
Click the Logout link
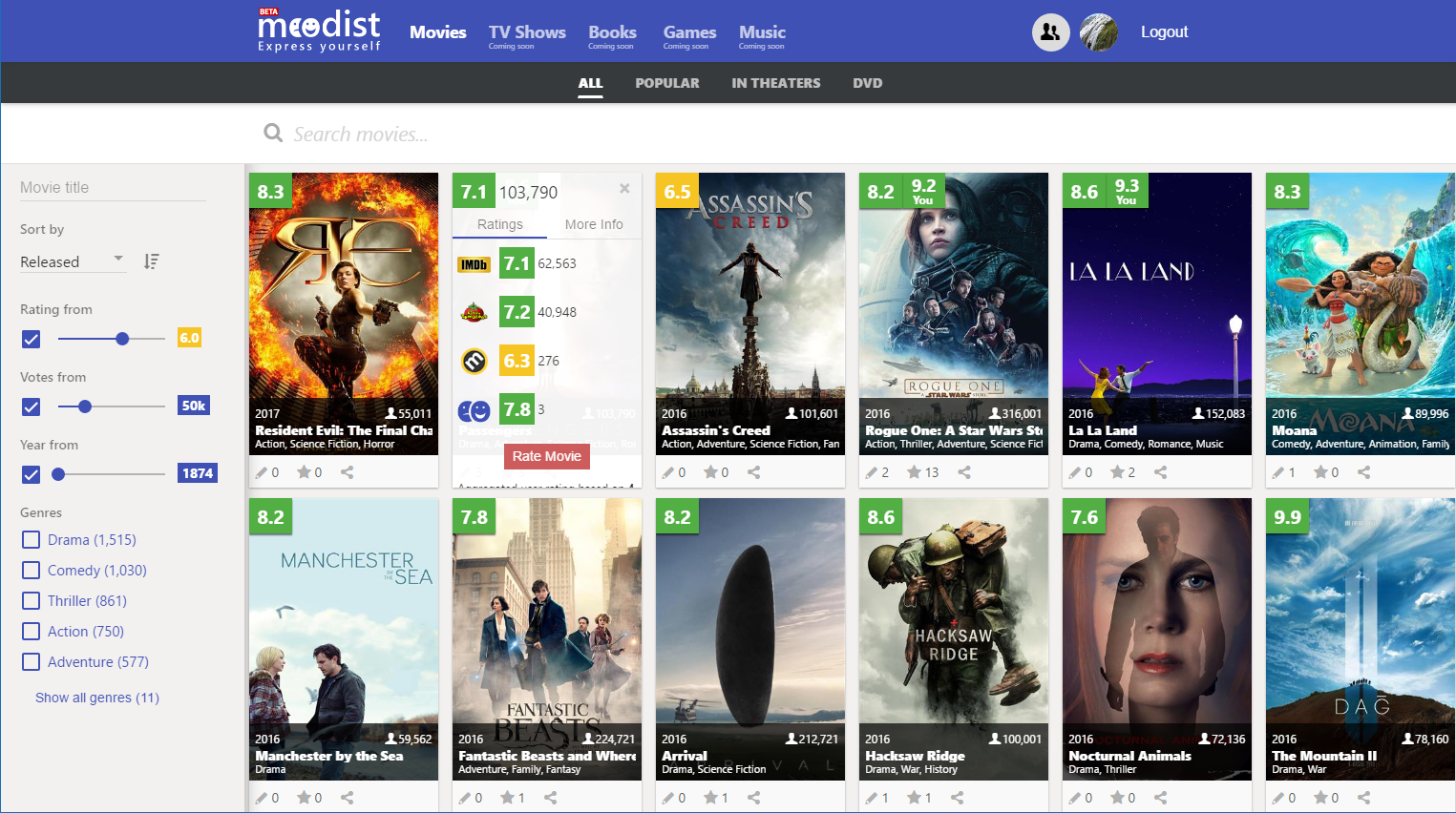(x=1165, y=32)
